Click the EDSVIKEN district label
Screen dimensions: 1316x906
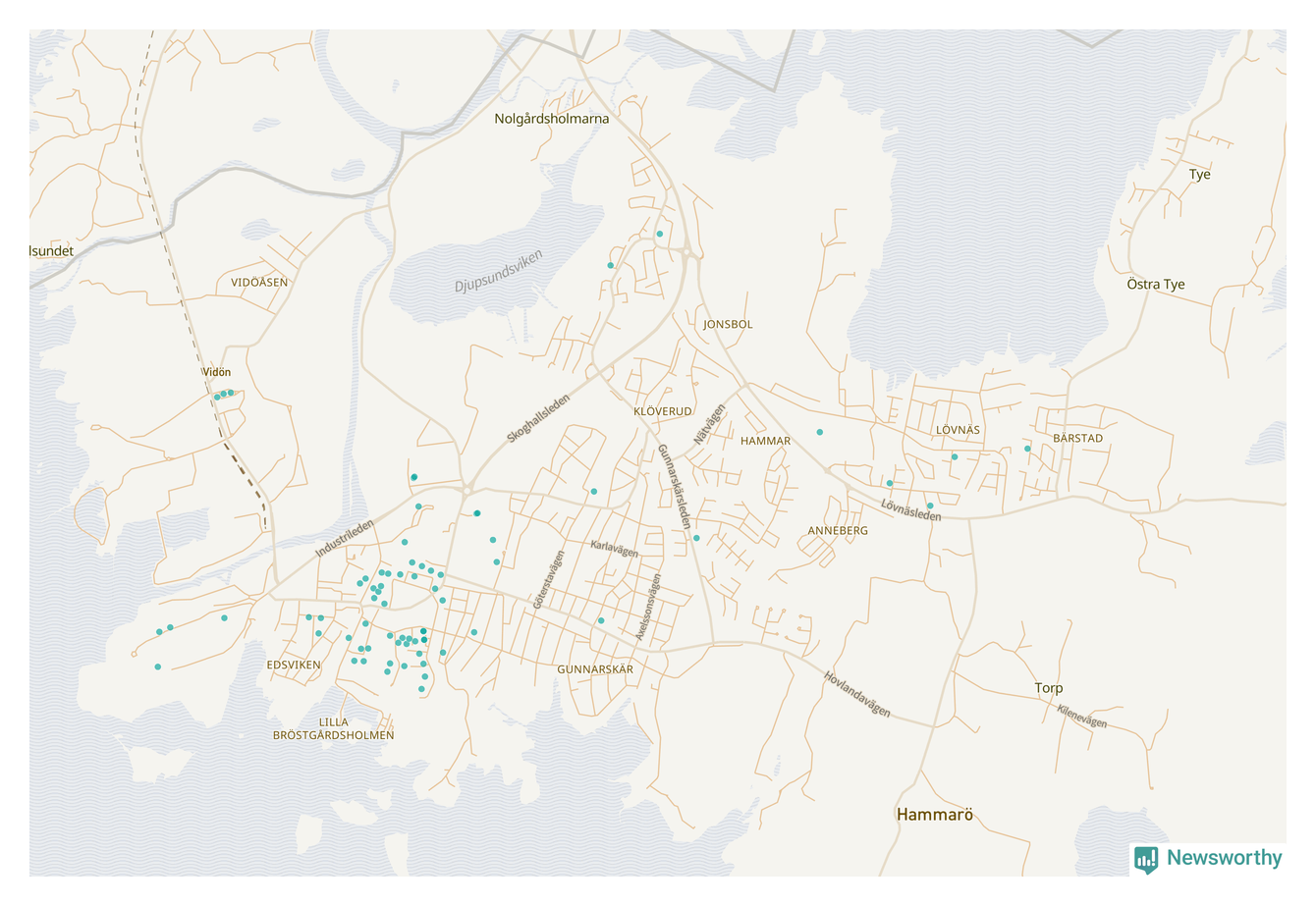(x=294, y=665)
